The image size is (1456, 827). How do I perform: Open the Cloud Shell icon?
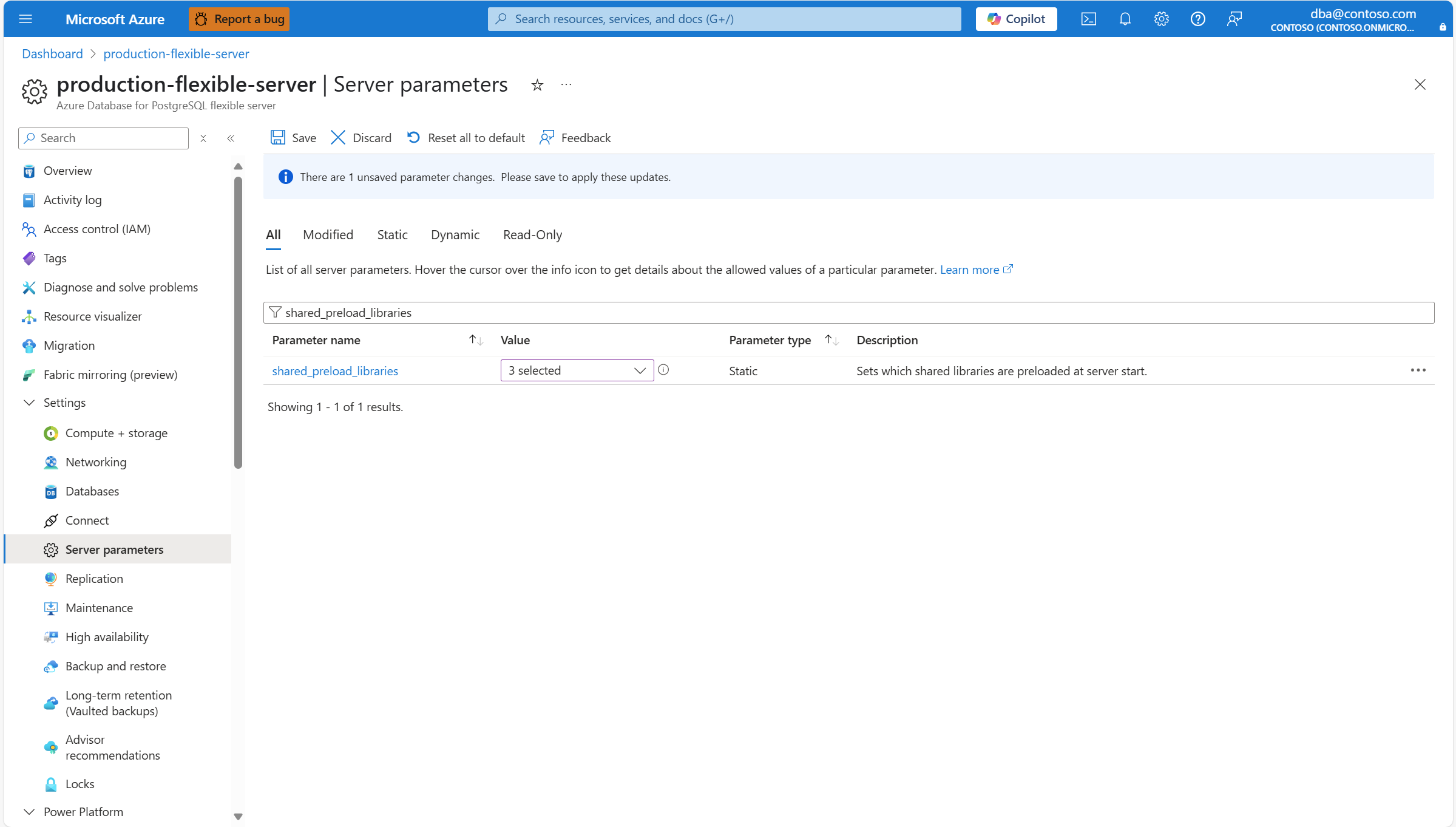click(1088, 19)
